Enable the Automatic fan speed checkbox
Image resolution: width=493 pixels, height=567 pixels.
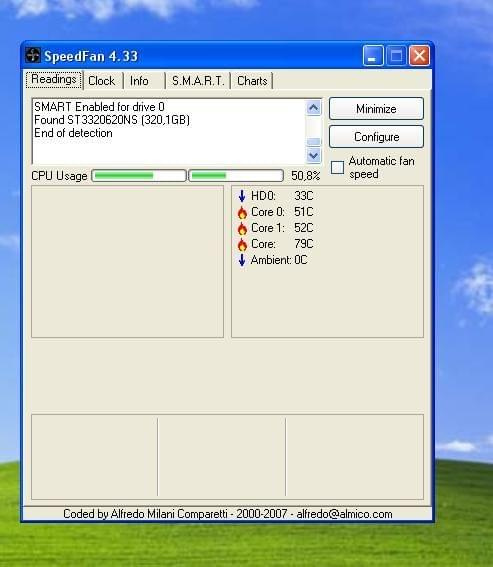337,167
